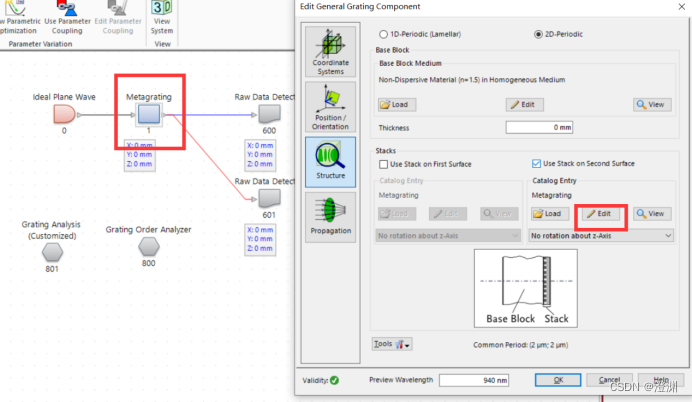Select the Raw Data Detector 600 node
692x402 pixels.
(x=269, y=114)
